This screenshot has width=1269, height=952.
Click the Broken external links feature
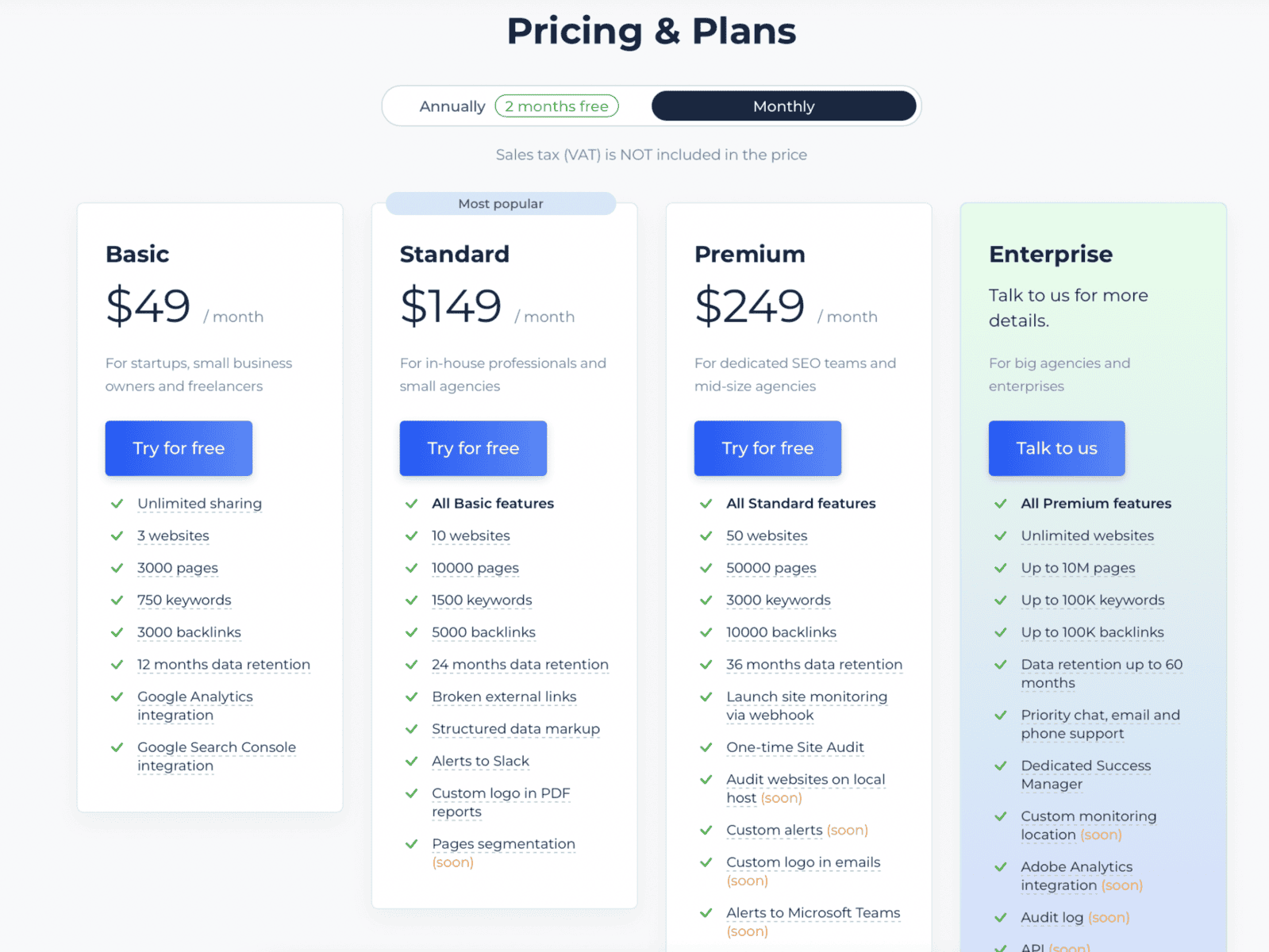click(x=504, y=697)
